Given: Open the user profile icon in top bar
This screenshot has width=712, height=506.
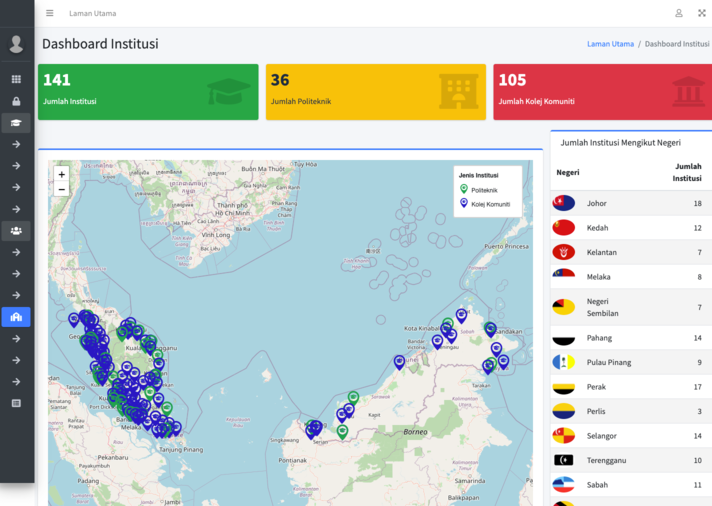Looking at the screenshot, I should coord(678,13).
